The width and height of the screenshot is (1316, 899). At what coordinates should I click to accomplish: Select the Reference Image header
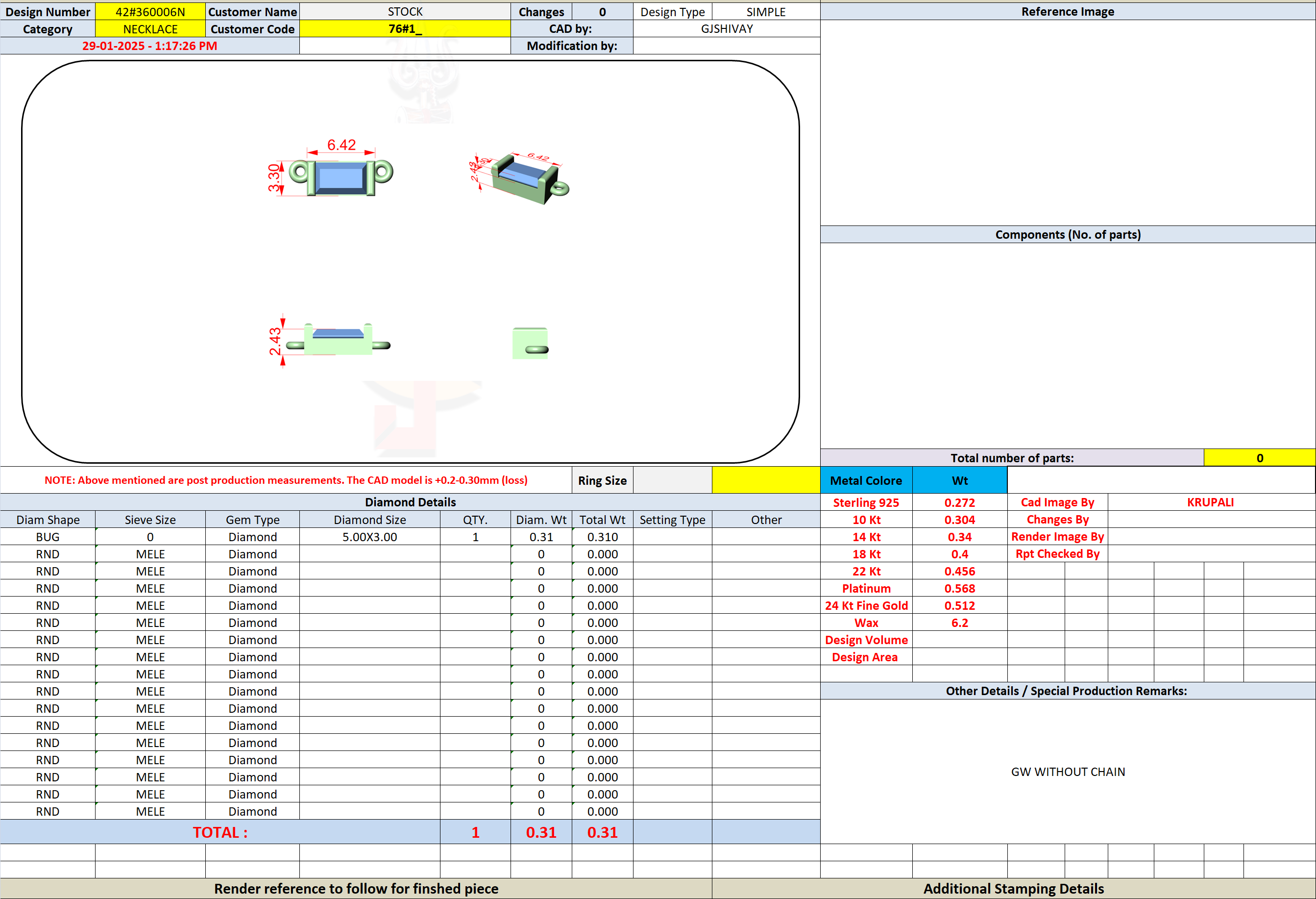click(x=1068, y=12)
